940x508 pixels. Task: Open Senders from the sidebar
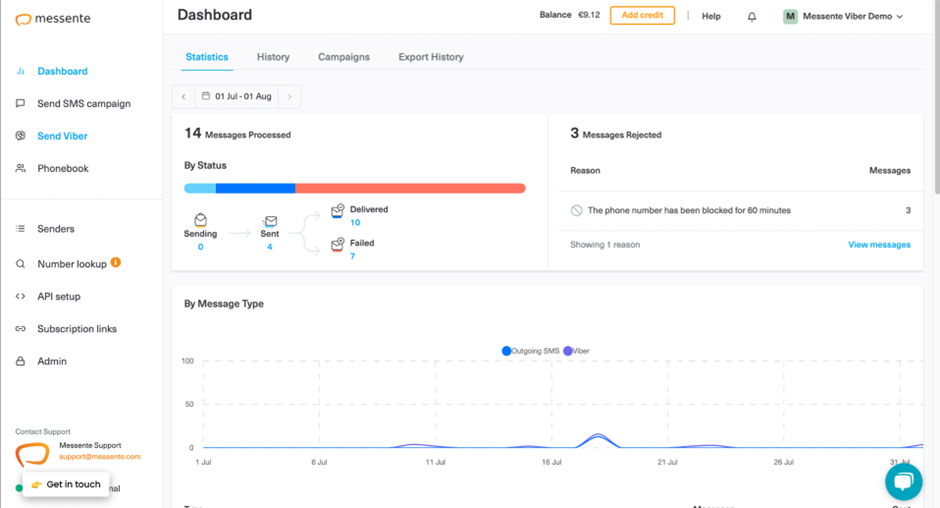(x=56, y=229)
